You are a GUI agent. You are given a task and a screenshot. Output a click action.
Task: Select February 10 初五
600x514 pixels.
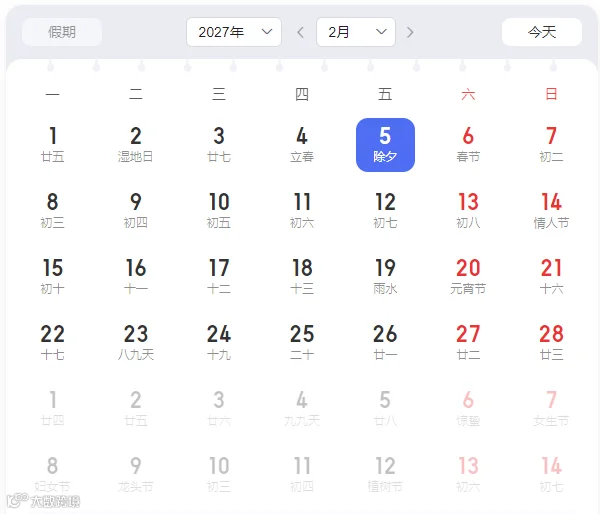[219, 211]
